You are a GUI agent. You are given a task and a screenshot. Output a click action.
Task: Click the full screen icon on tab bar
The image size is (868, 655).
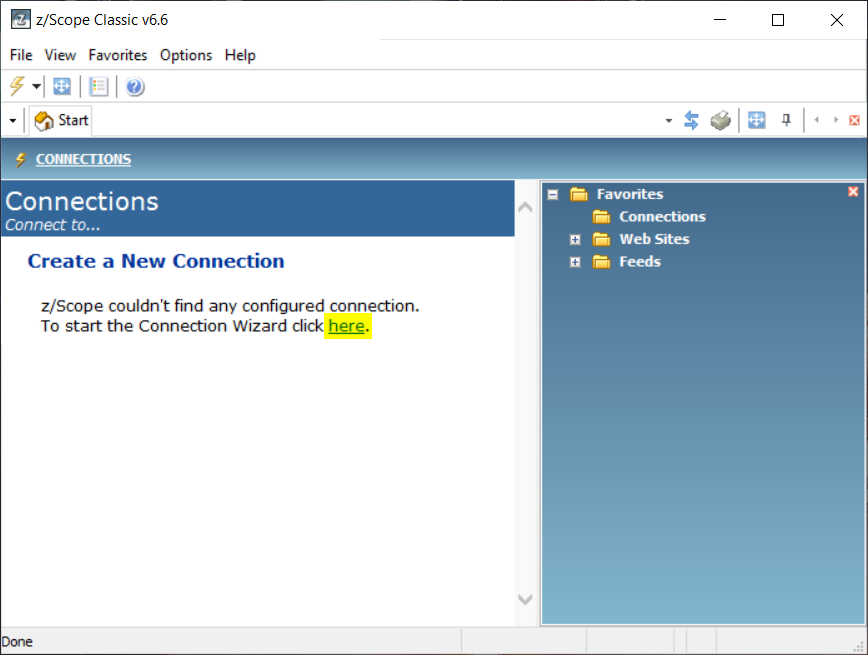[757, 120]
